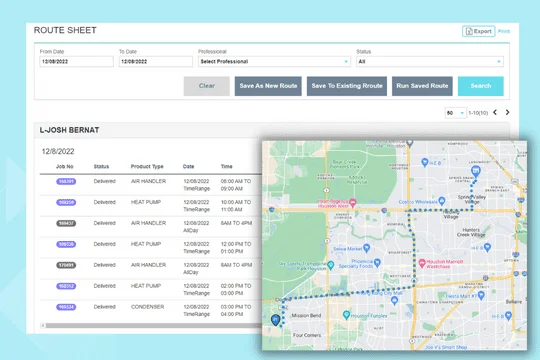Click the Mission Bend map label

[306, 315]
